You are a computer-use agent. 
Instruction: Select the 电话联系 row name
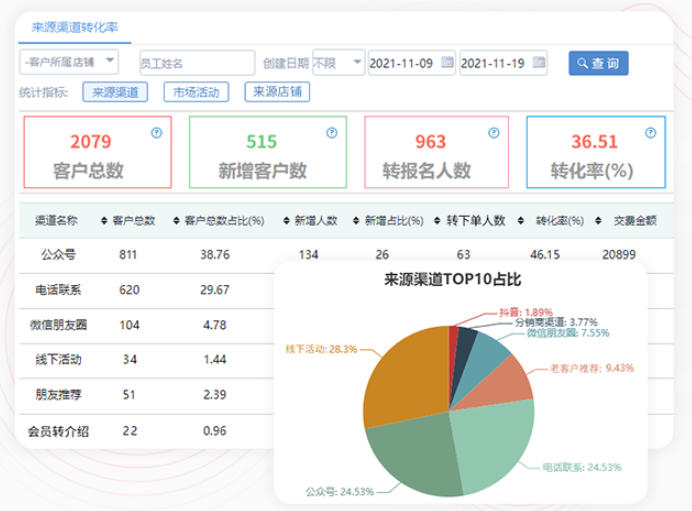click(x=58, y=290)
